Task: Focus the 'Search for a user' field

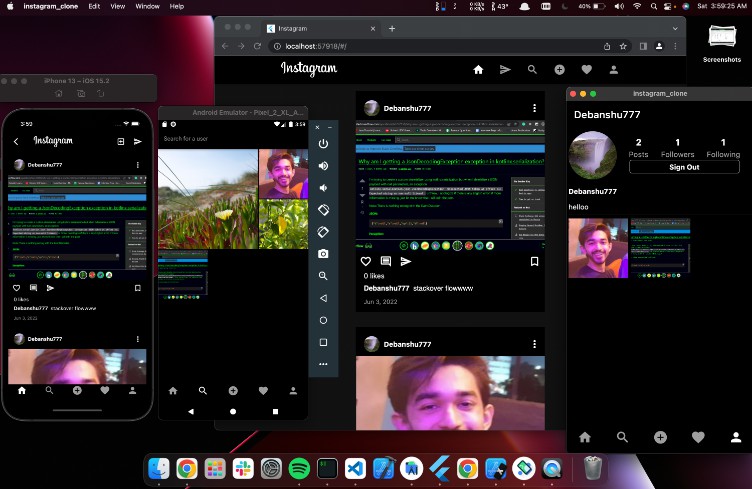Action: coord(233,139)
